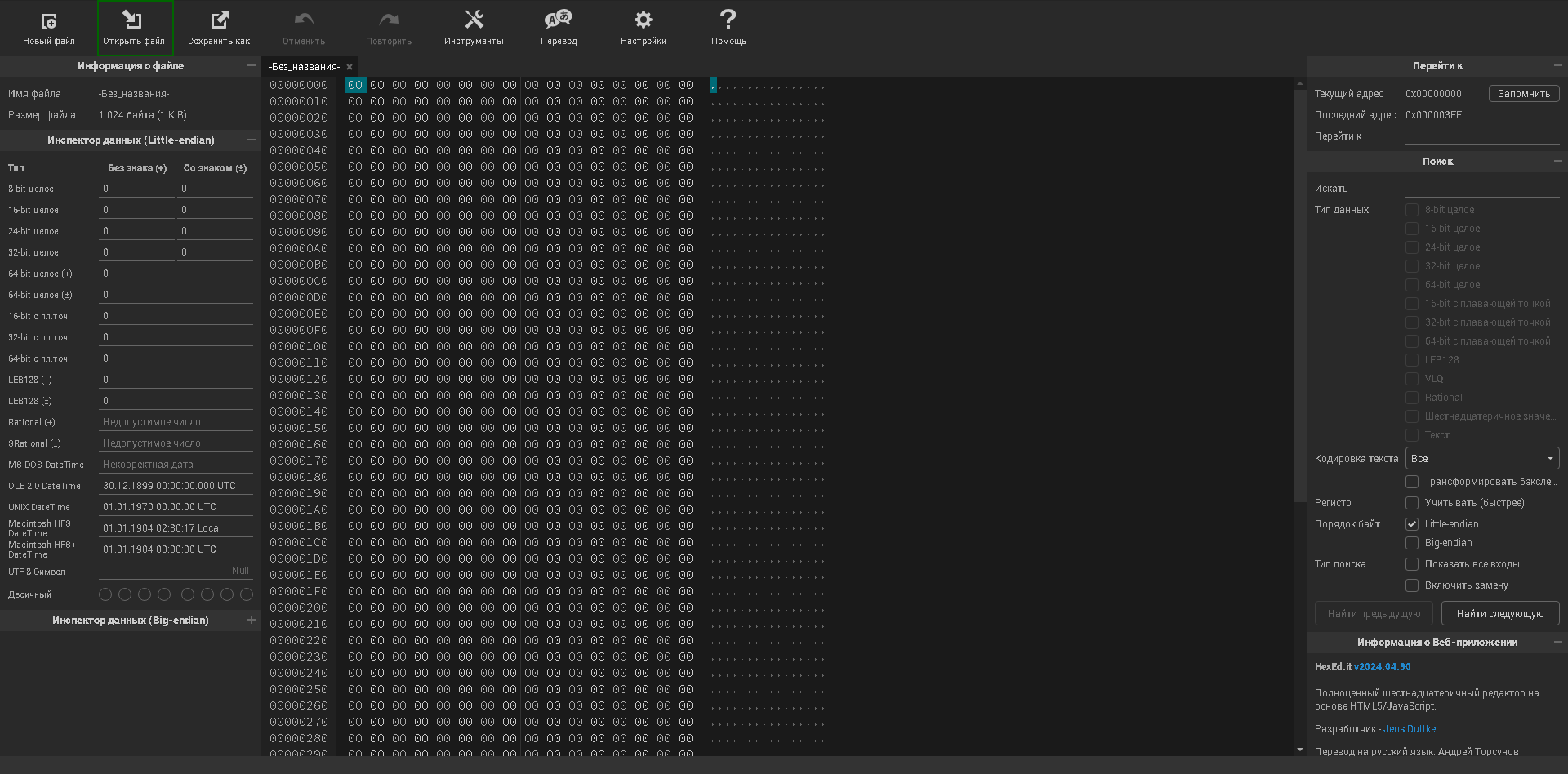Collapse the Little-endian data inspector panel
1568x774 pixels.
pyautogui.click(x=252, y=140)
